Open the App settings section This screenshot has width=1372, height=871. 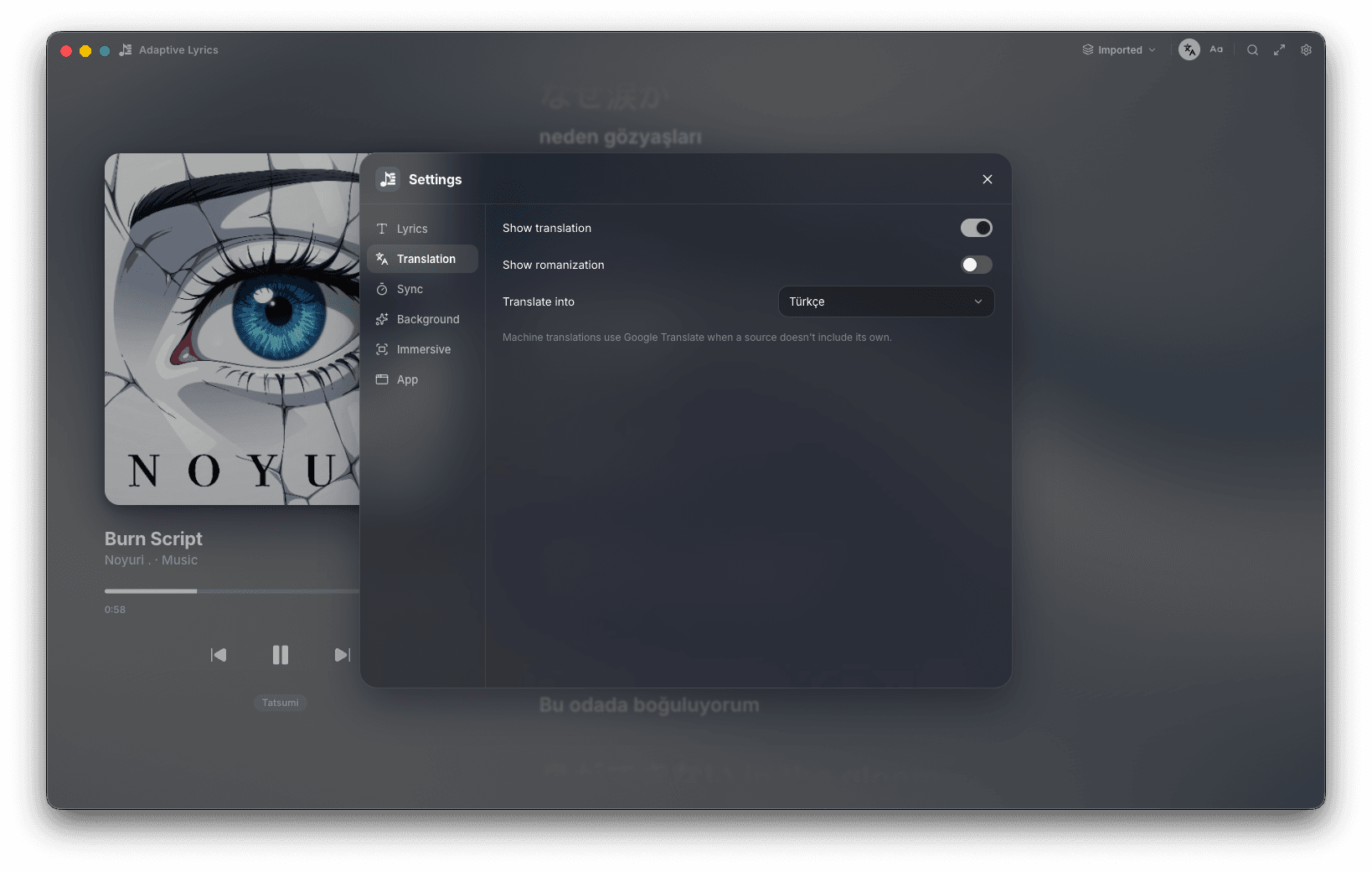(x=422, y=379)
